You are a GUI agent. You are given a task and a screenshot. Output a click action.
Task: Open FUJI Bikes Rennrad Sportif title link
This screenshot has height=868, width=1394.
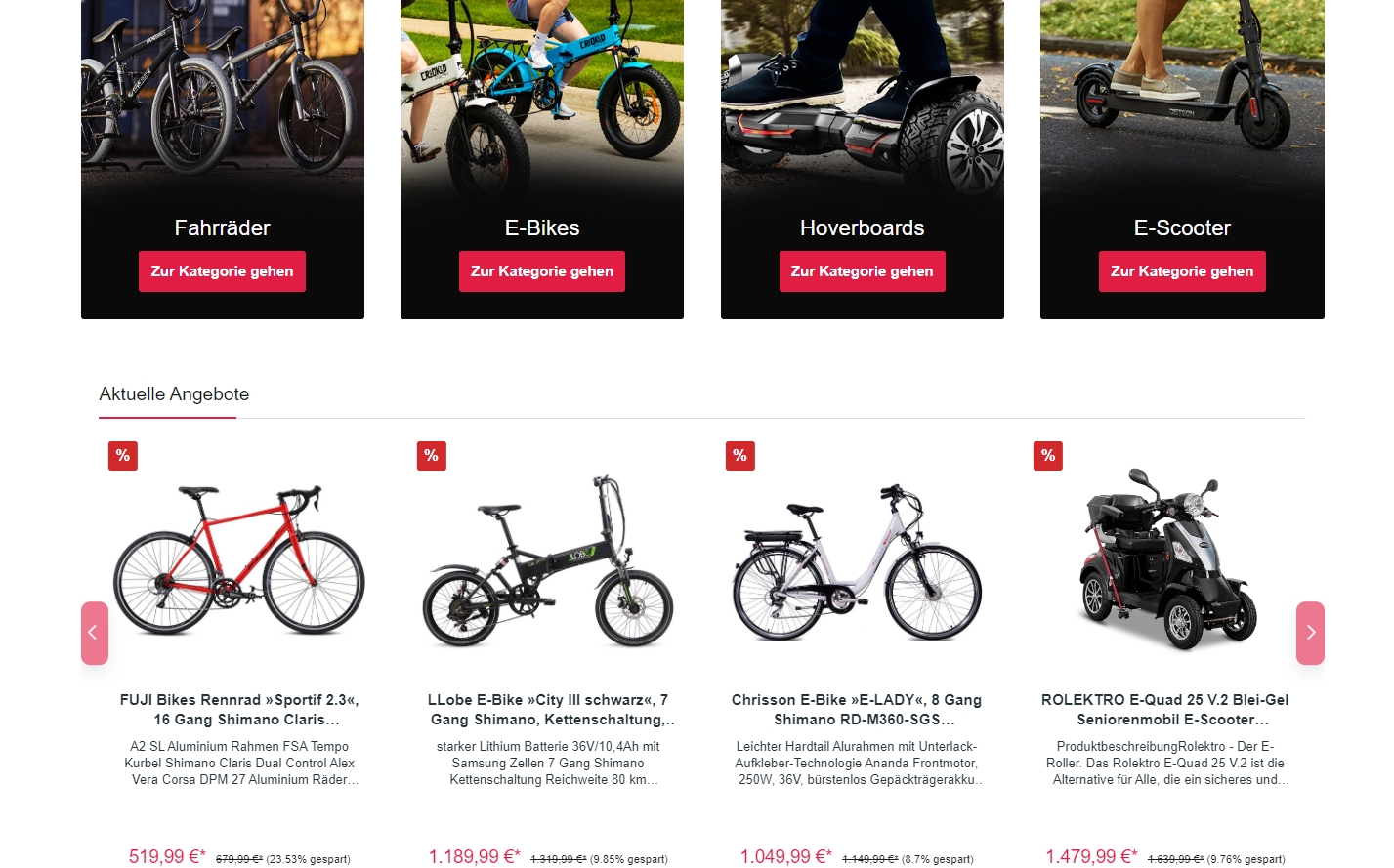point(239,710)
